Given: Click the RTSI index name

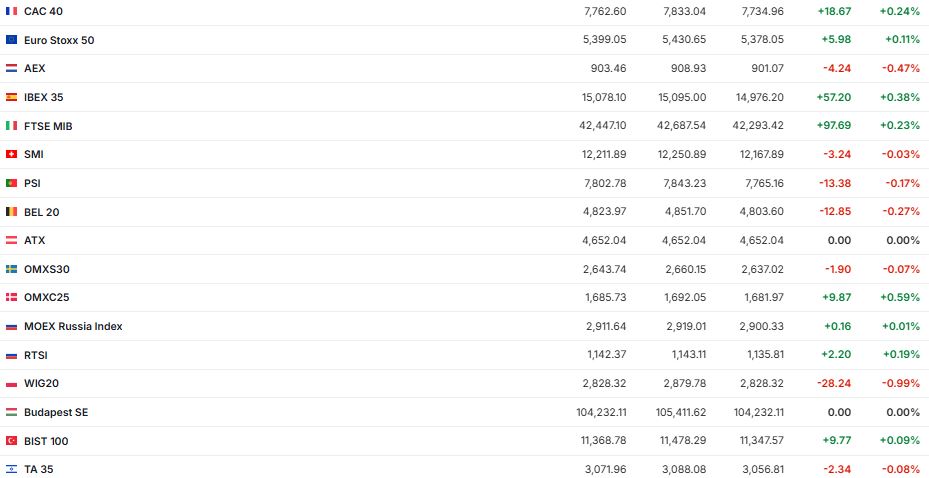Looking at the screenshot, I should click(36, 355).
